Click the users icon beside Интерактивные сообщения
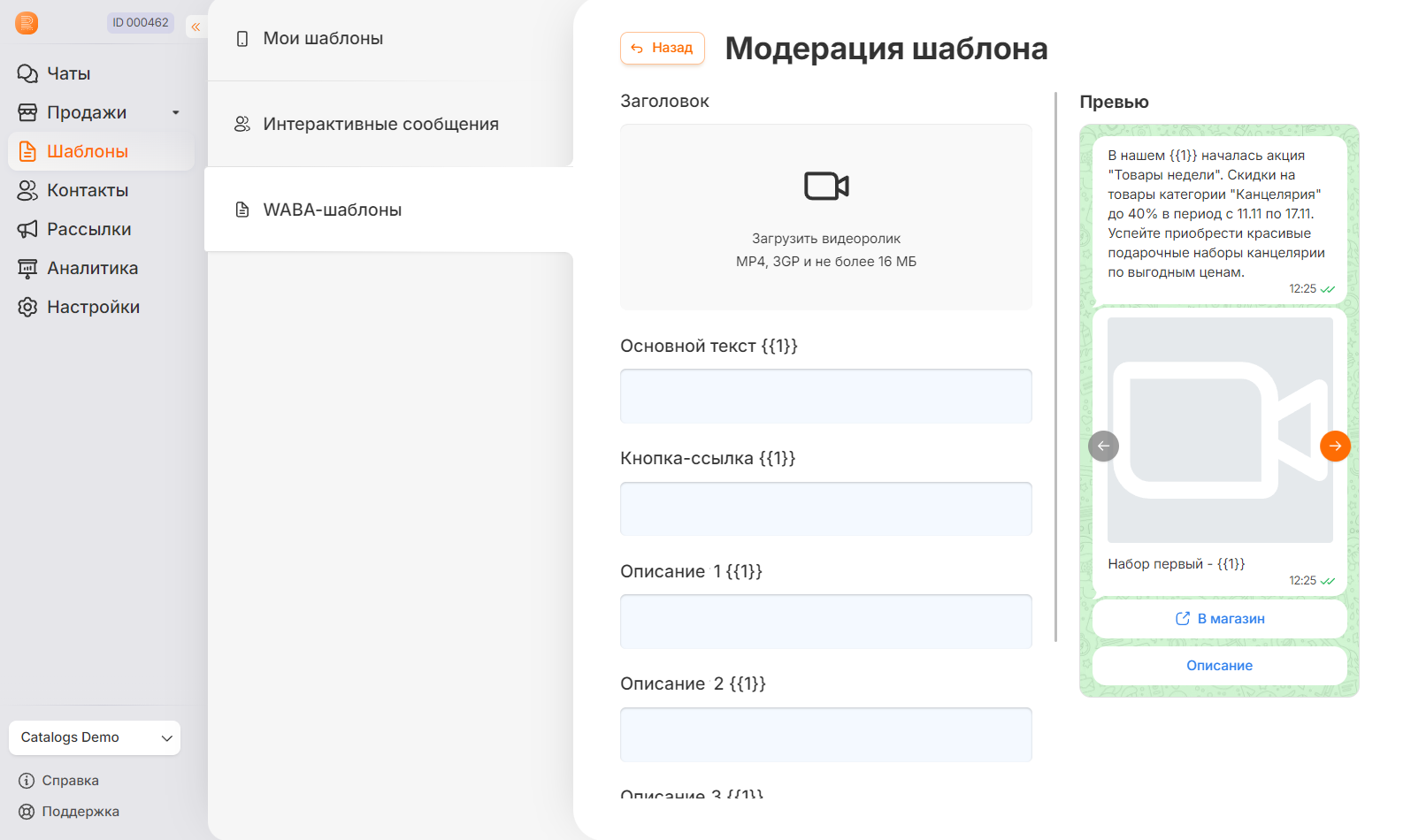Screen dimensions: 1411x840 coord(242,125)
